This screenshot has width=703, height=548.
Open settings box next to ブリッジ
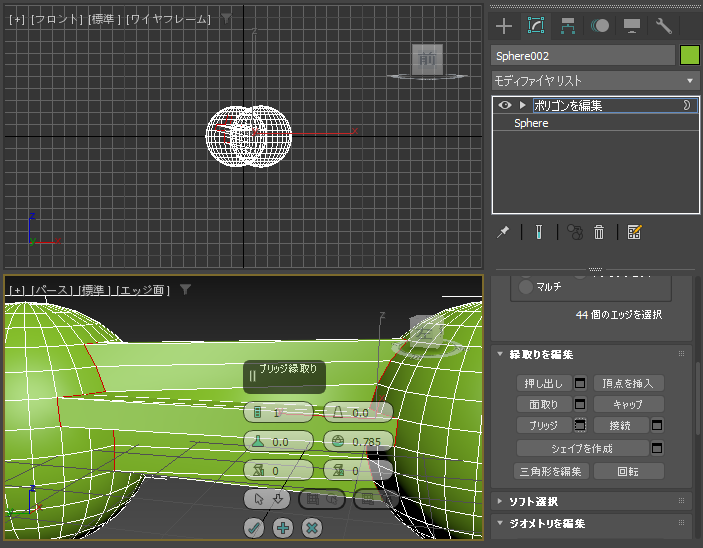coord(580,425)
